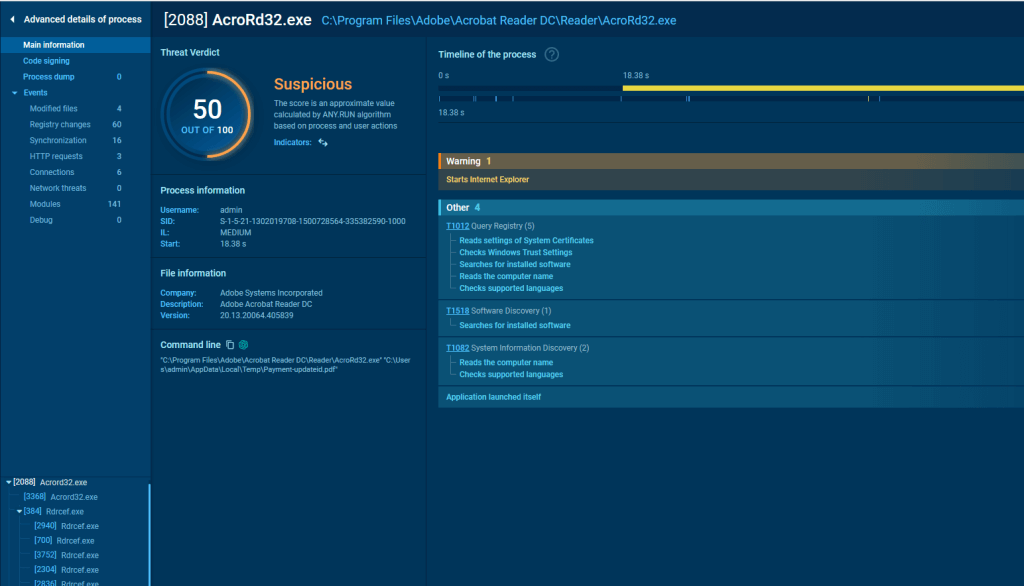Click Adobe Systems Incorporated company value
1024x586 pixels.
click(x=271, y=293)
